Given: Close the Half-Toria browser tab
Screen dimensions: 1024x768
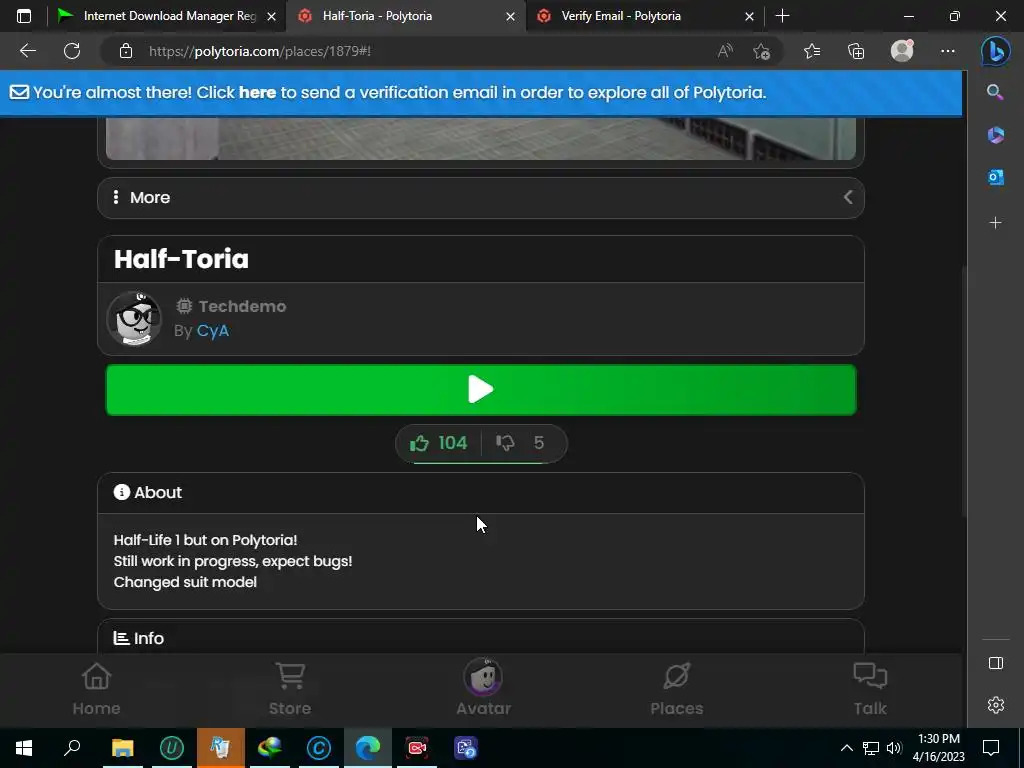Looking at the screenshot, I should tap(511, 16).
